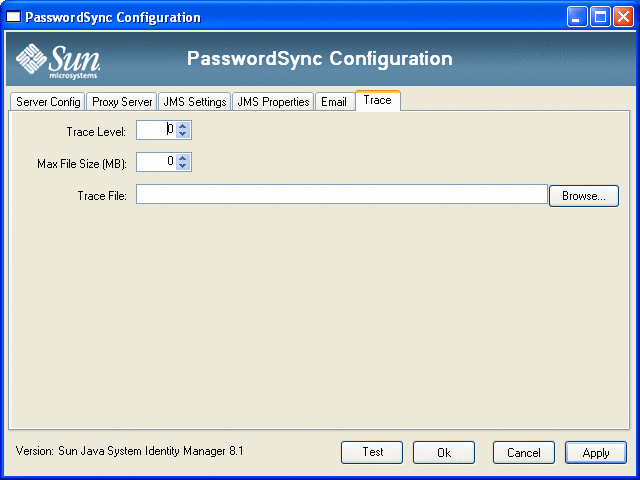Click the 'Max File Size (MB):' label
Image resolution: width=640 pixels, height=480 pixels.
82,164
